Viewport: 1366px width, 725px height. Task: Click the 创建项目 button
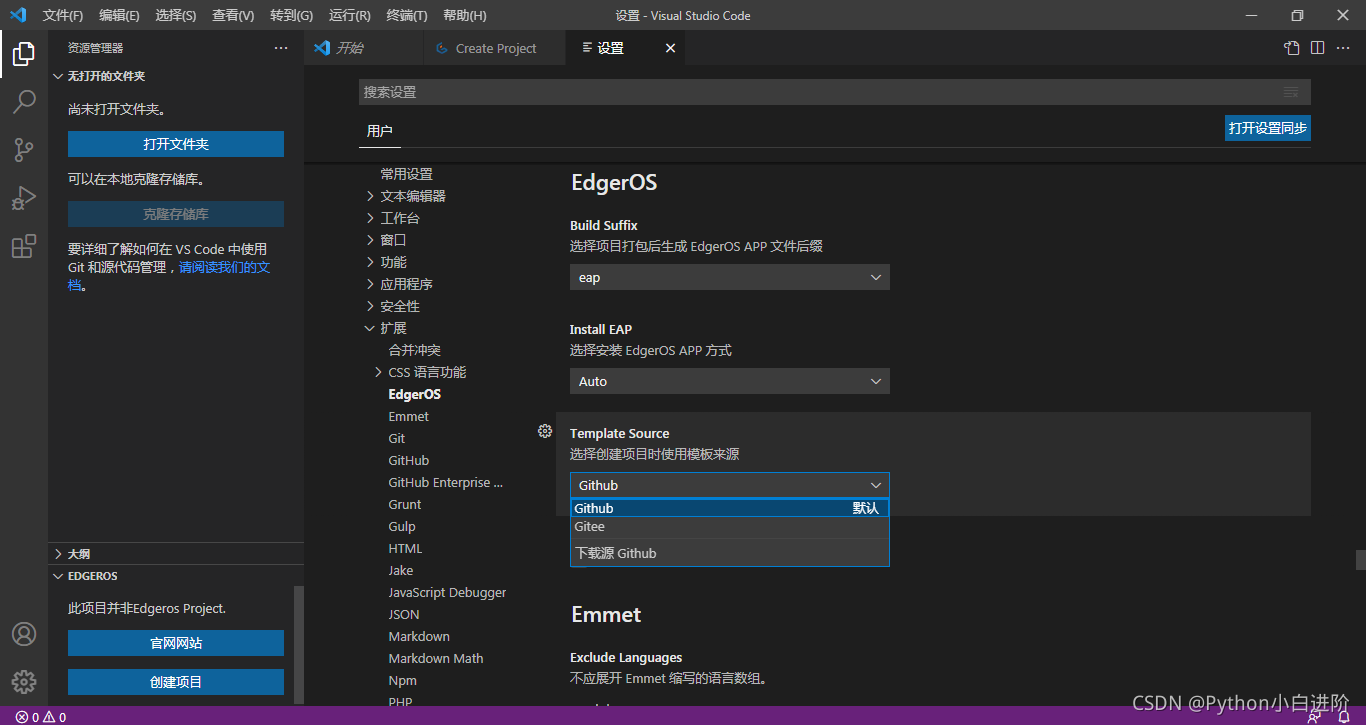tap(176, 682)
